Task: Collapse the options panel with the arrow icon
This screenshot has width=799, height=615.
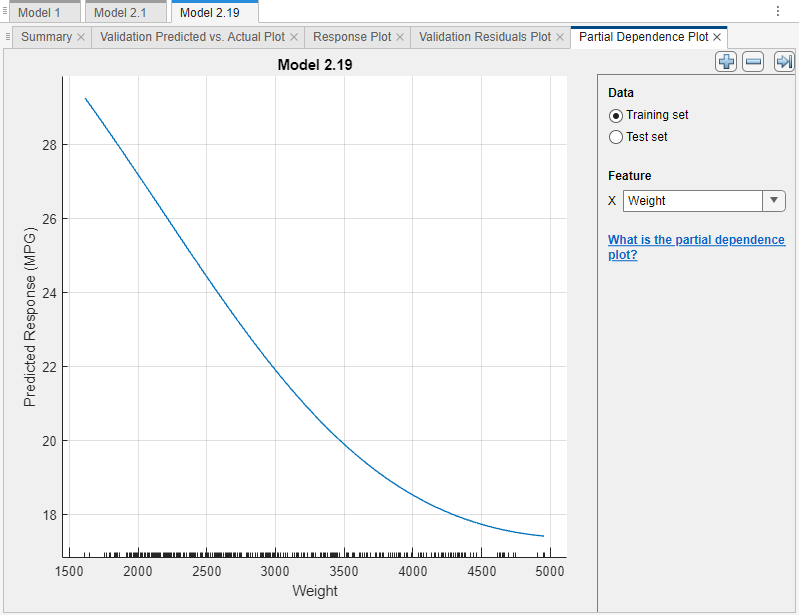Action: (784, 62)
